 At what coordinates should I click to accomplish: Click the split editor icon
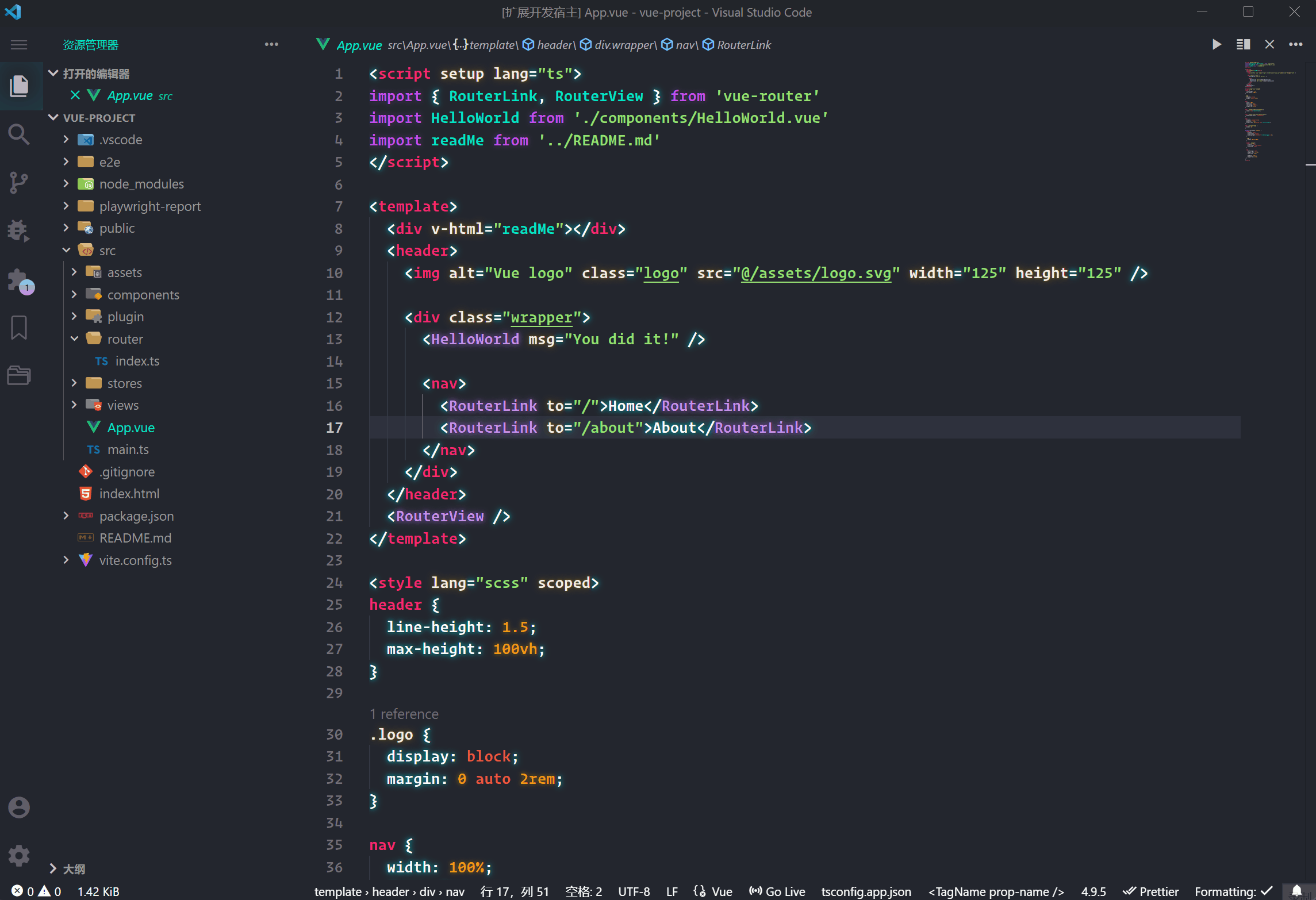1244,44
